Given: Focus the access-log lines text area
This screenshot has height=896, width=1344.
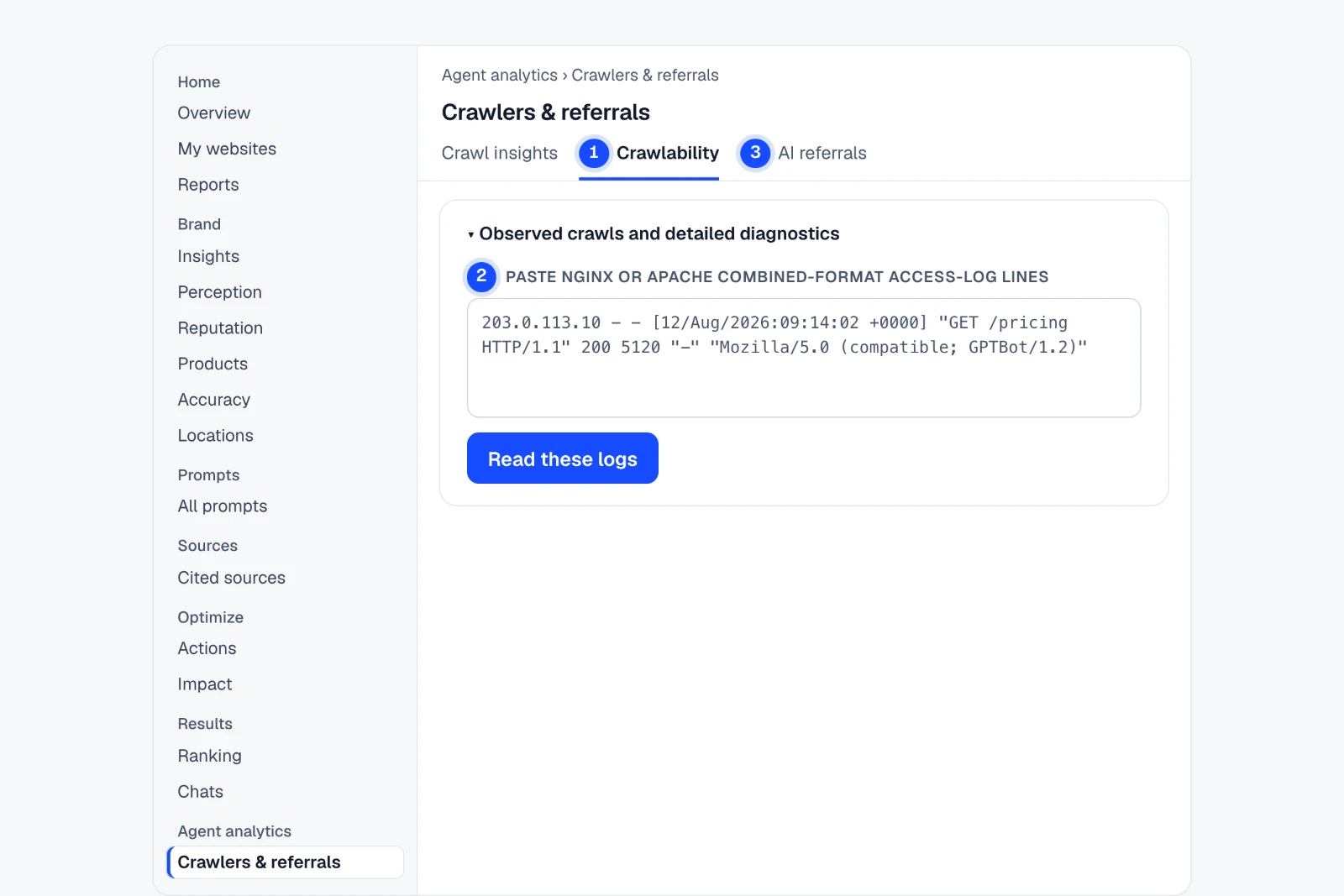Looking at the screenshot, I should tap(804, 358).
